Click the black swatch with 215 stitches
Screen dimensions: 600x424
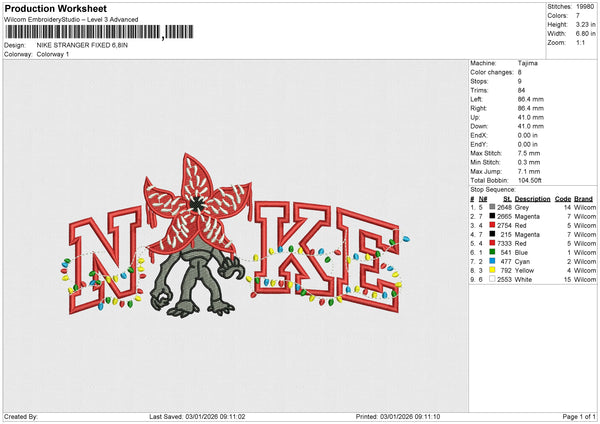click(492, 234)
